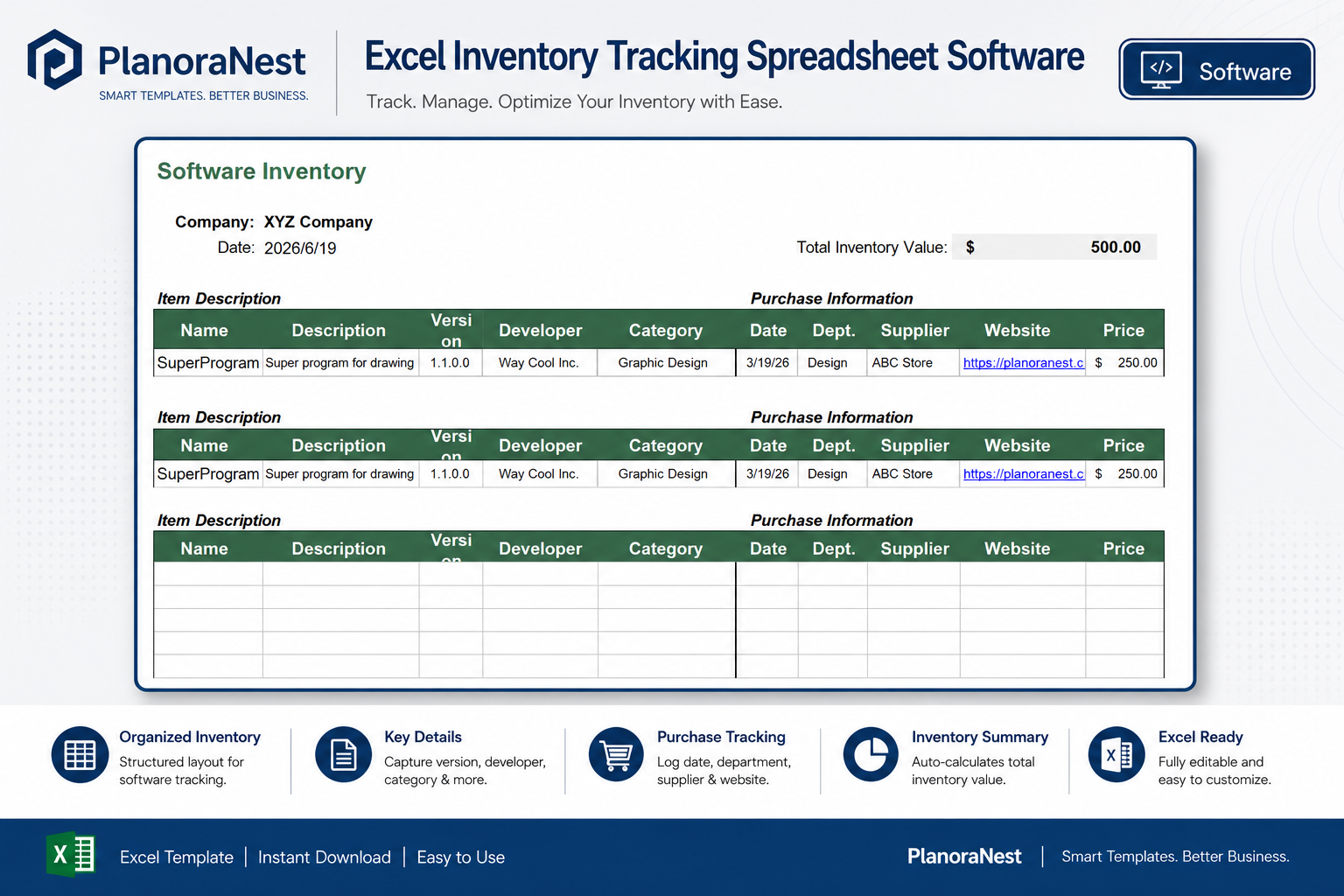Click Easy to Use text in footer
1344x896 pixels.
(x=461, y=857)
